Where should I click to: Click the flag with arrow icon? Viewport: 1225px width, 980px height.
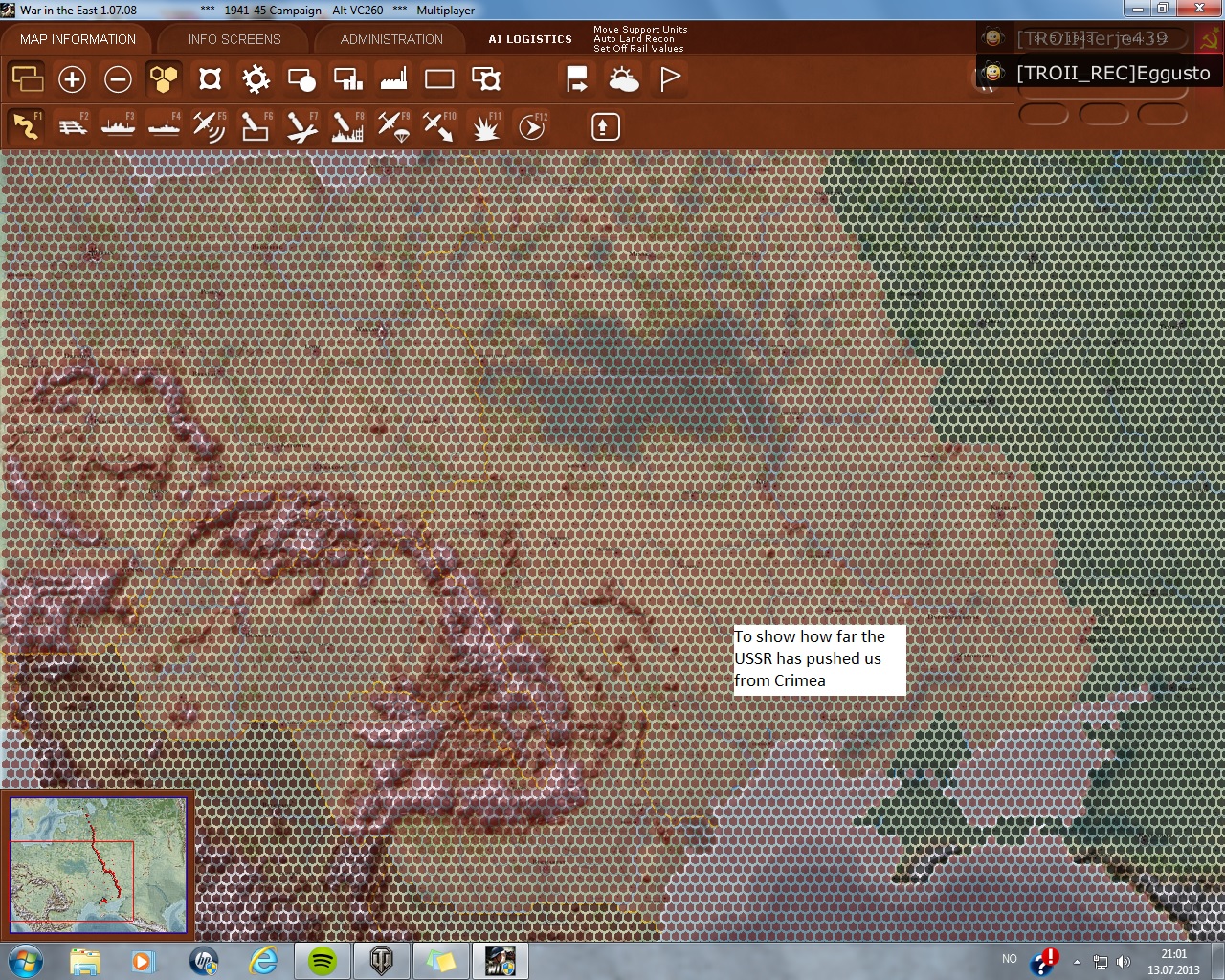[x=577, y=78]
